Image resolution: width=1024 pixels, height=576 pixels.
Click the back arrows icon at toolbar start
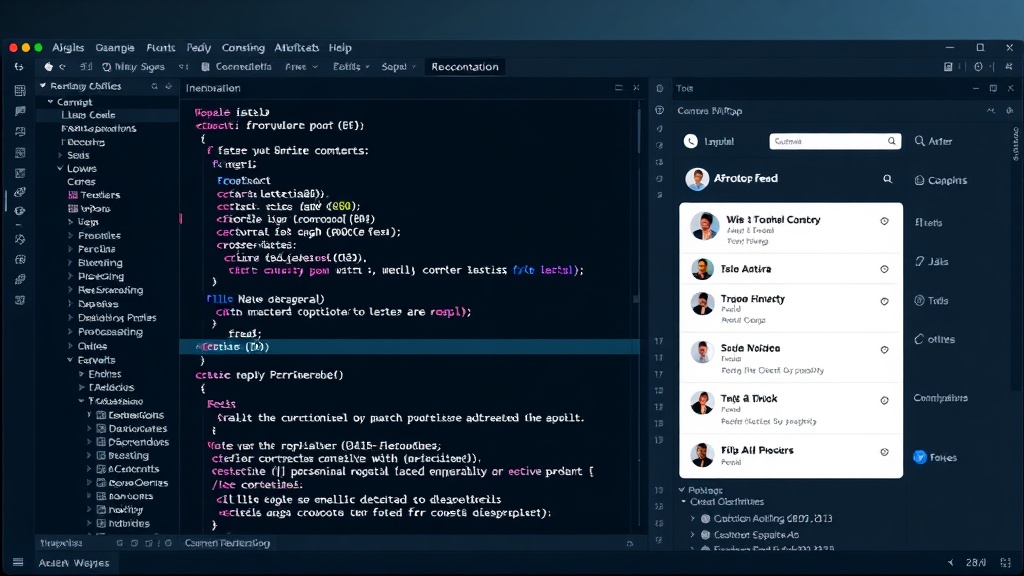click(19, 67)
